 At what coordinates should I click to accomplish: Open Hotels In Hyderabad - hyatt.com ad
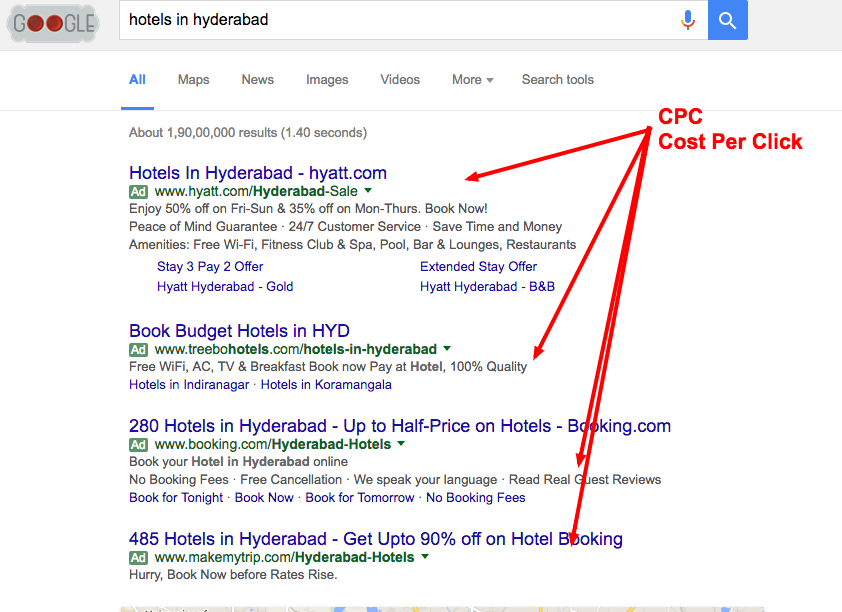pos(258,173)
